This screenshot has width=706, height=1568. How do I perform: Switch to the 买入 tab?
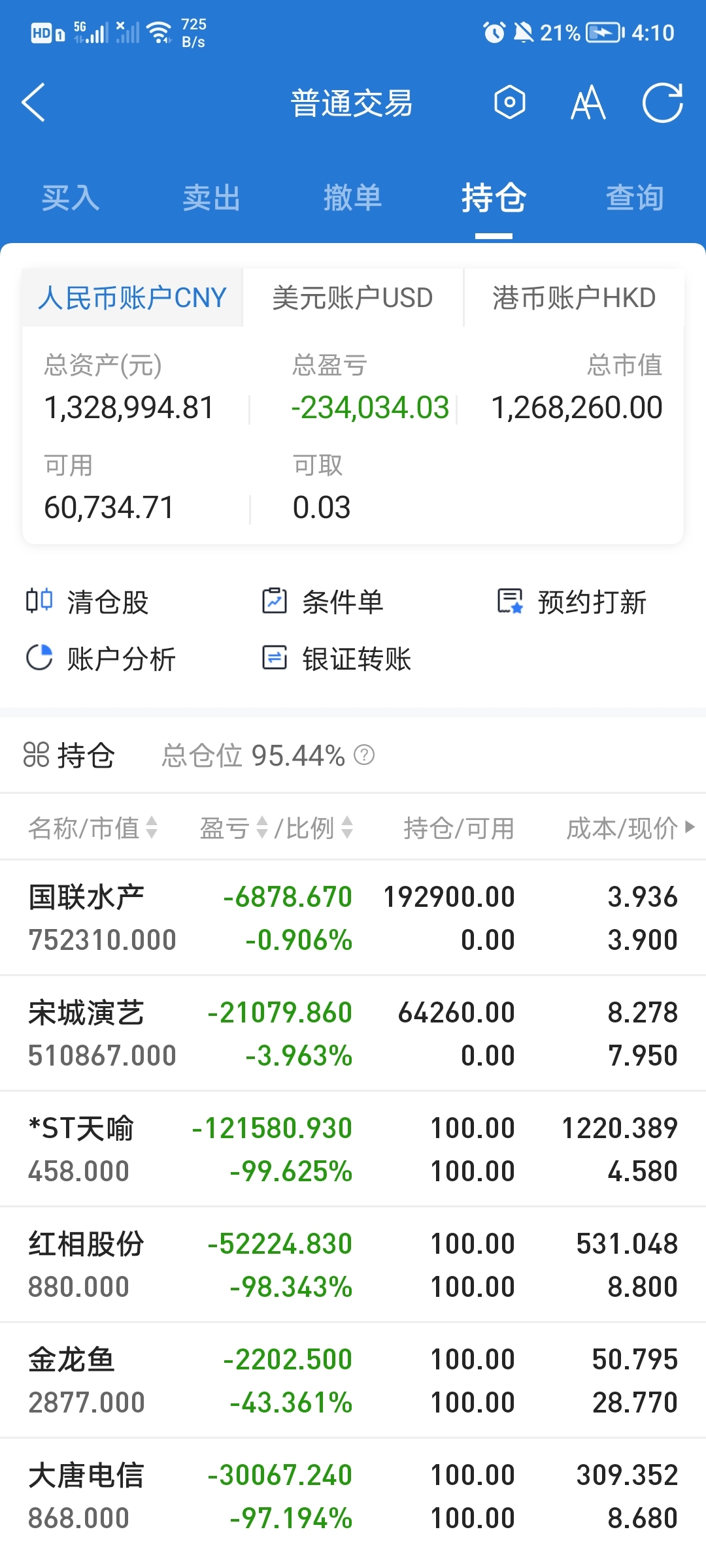tap(71, 197)
